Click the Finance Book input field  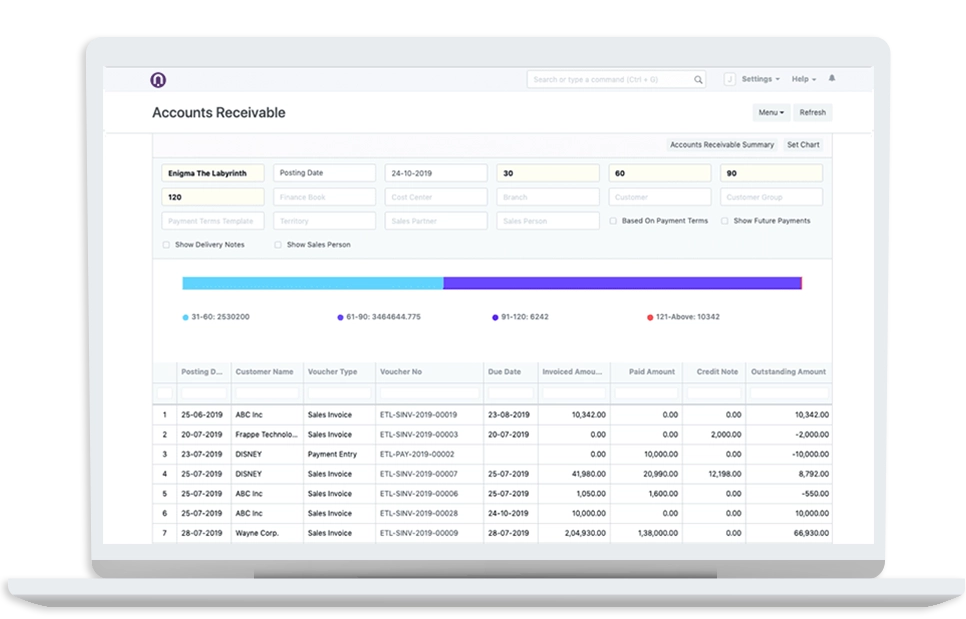pyautogui.click(x=324, y=197)
